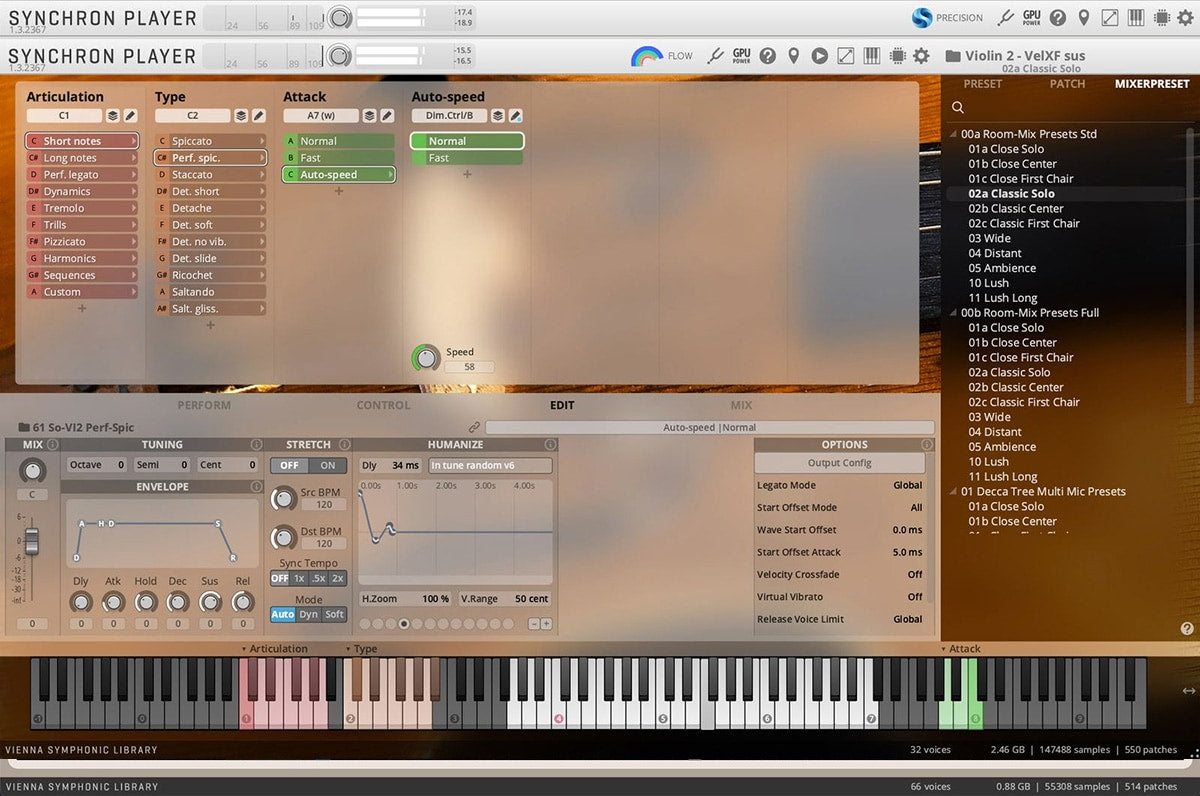
Task: Collapse the 00b Room-Mix Presets Full group
Action: [954, 313]
